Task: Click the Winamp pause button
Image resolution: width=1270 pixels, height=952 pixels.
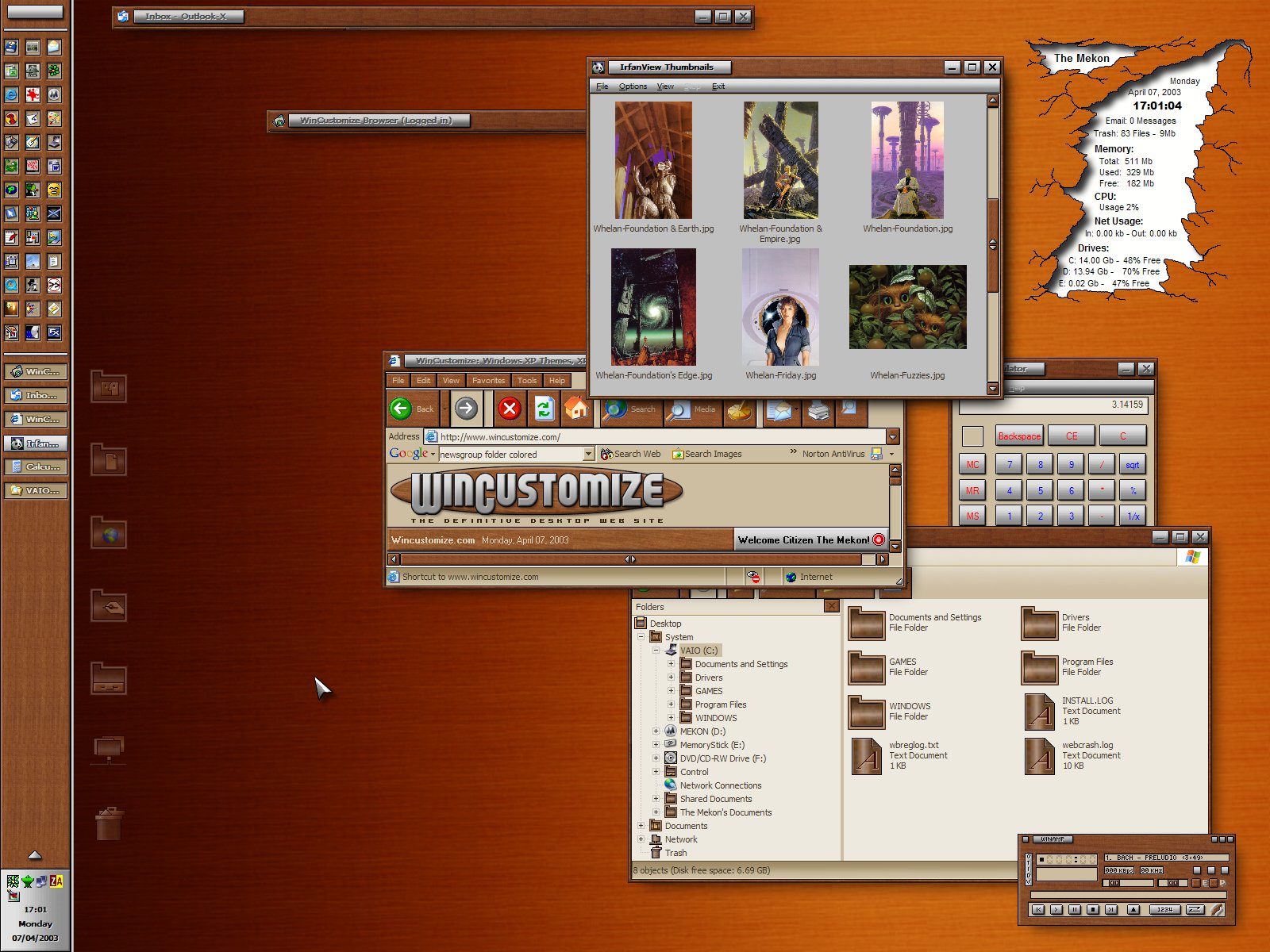Action: [1075, 909]
